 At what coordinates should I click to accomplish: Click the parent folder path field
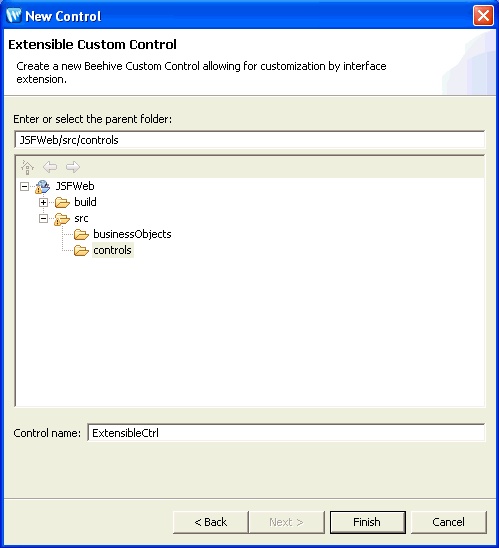click(x=250, y=140)
